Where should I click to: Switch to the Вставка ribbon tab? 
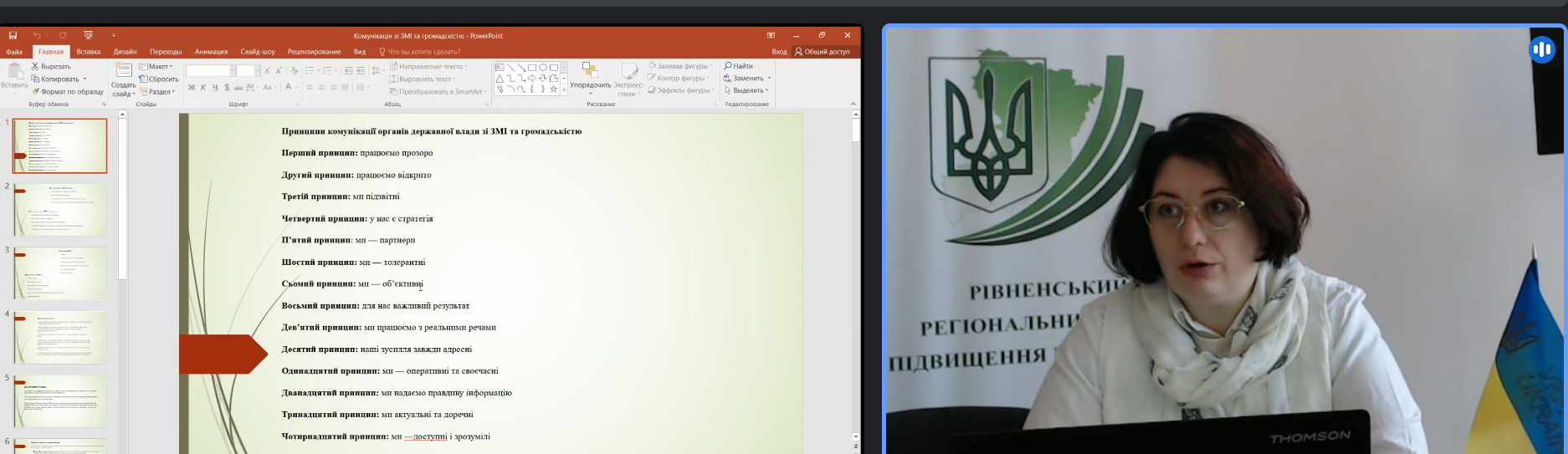89,52
